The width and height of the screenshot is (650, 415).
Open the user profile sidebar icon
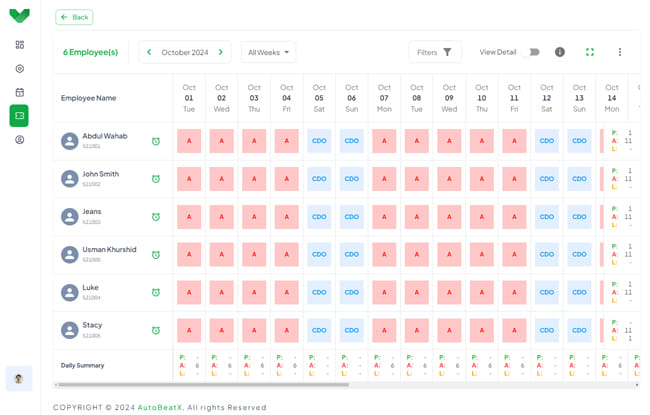[x=19, y=140]
